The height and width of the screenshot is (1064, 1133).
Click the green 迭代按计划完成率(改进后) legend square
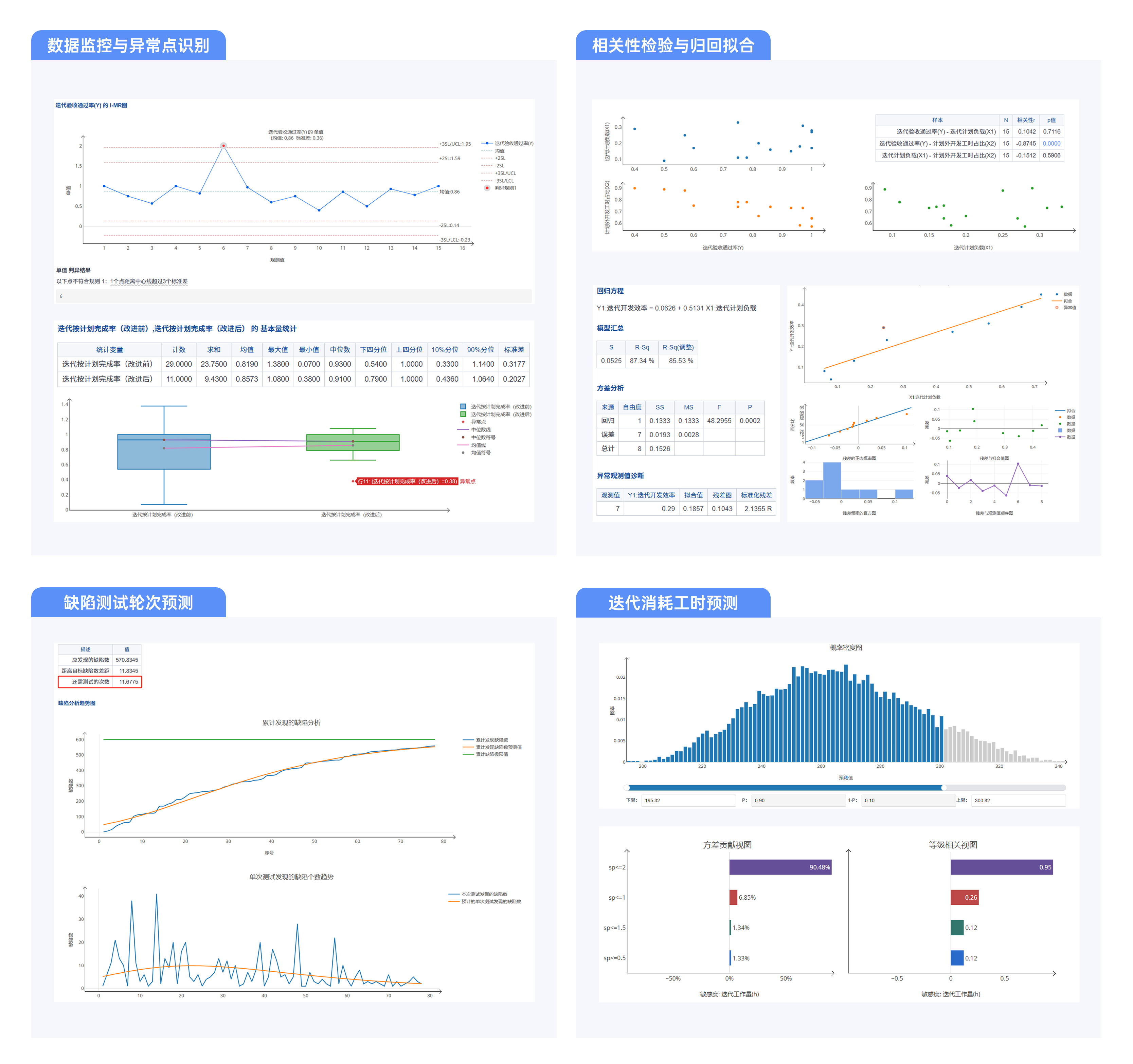pyautogui.click(x=463, y=414)
